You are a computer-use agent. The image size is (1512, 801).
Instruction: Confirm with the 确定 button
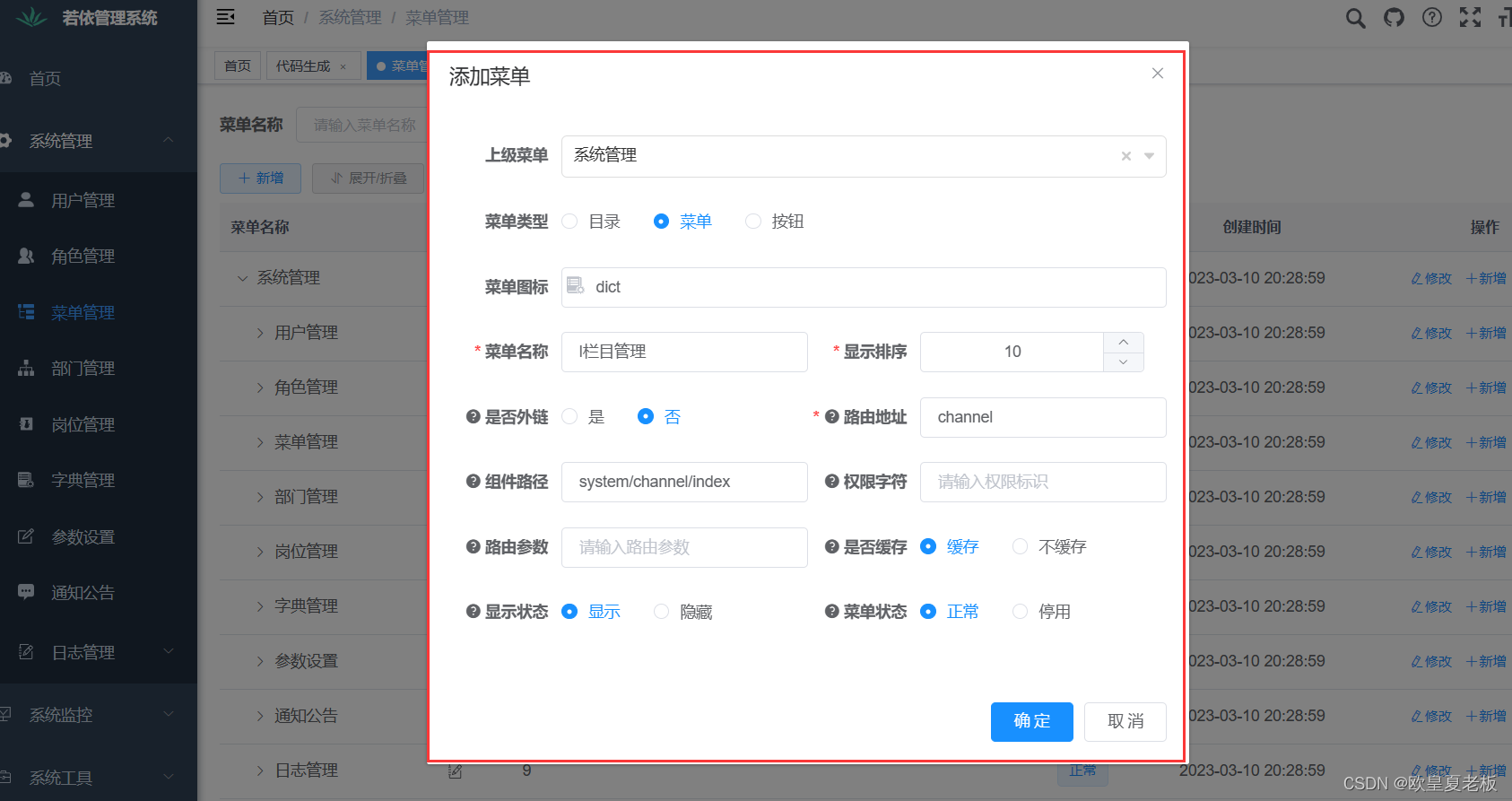coord(1032,721)
